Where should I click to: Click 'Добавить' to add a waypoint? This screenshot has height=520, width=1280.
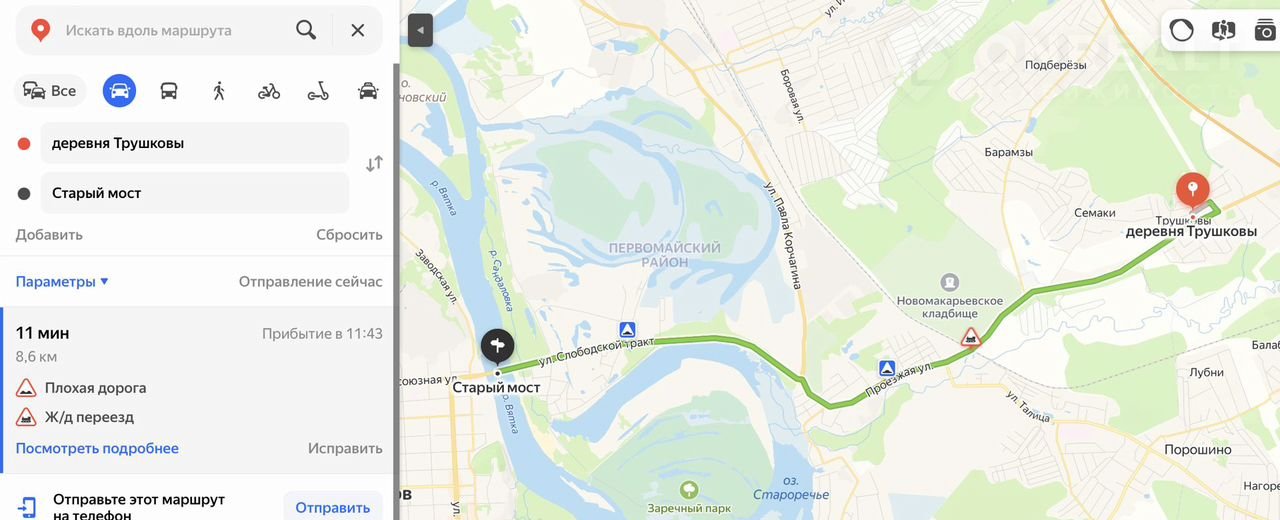[49, 235]
